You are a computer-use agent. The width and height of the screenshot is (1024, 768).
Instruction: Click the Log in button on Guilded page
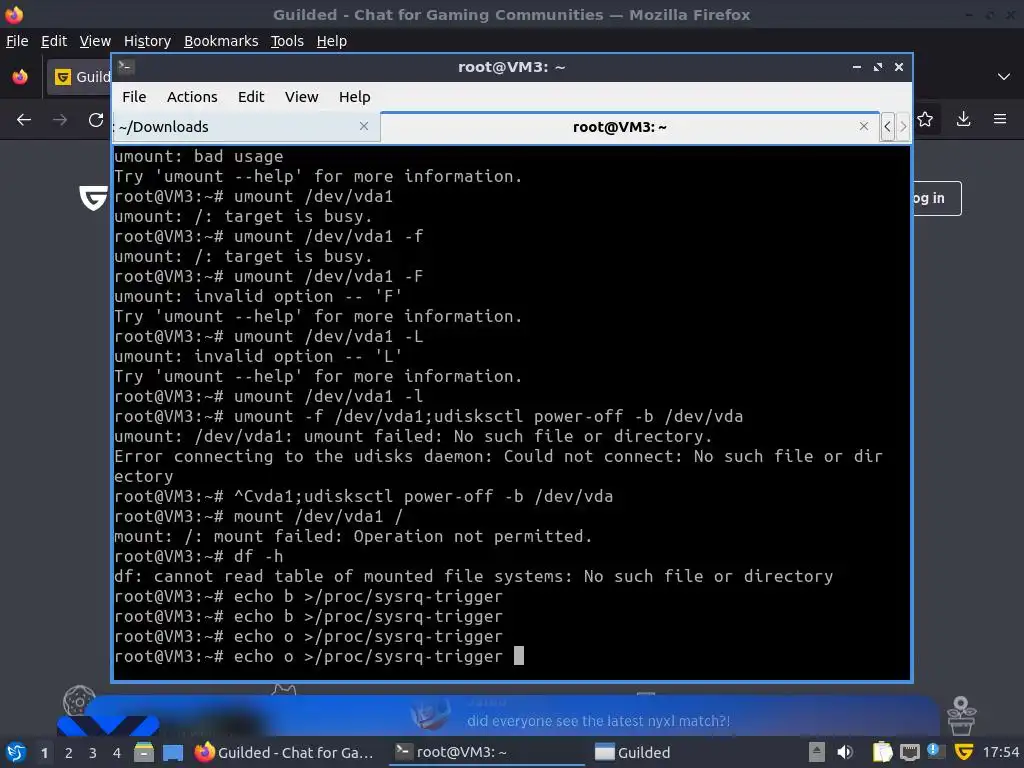coord(936,198)
